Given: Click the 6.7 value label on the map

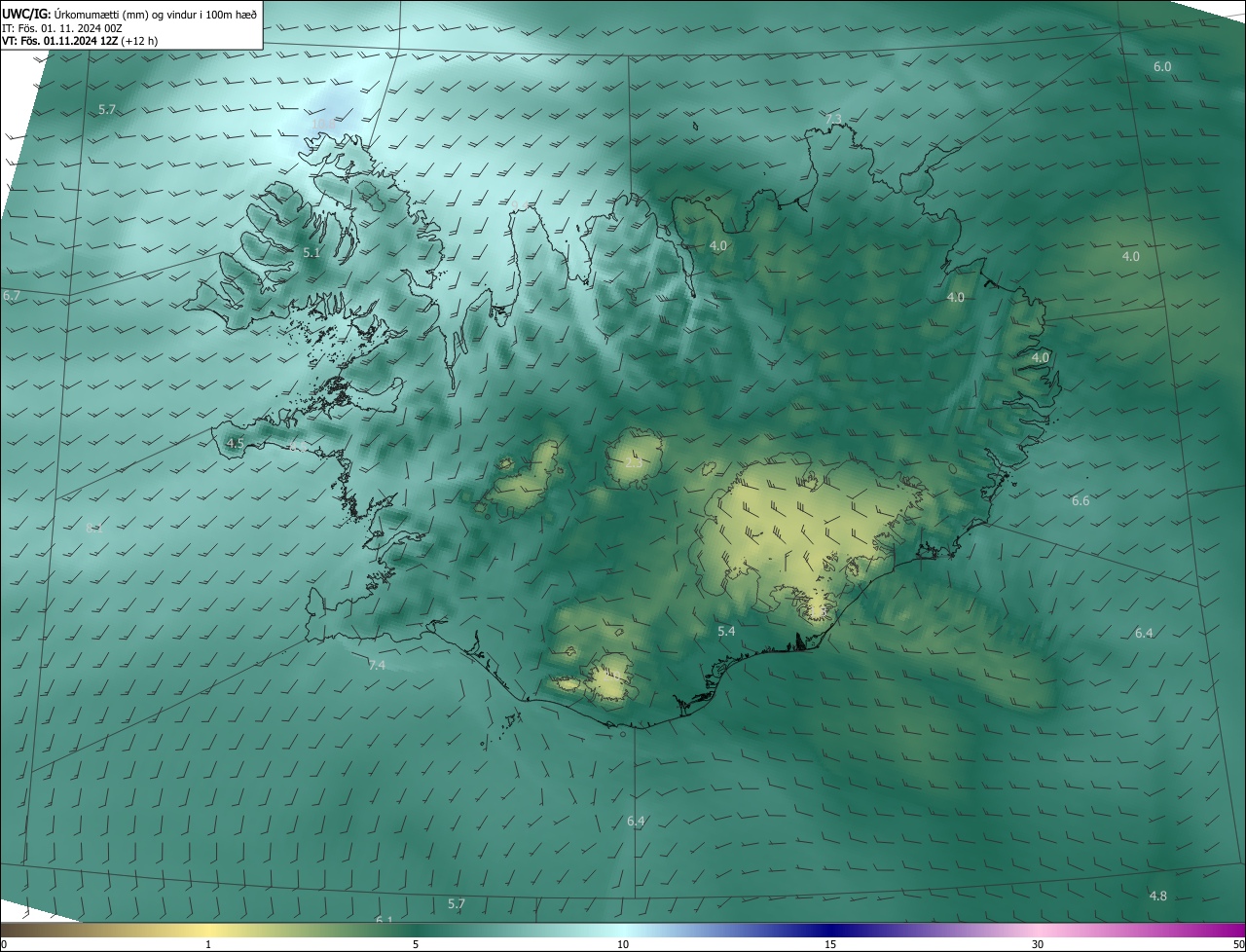Looking at the screenshot, I should coord(12,295).
